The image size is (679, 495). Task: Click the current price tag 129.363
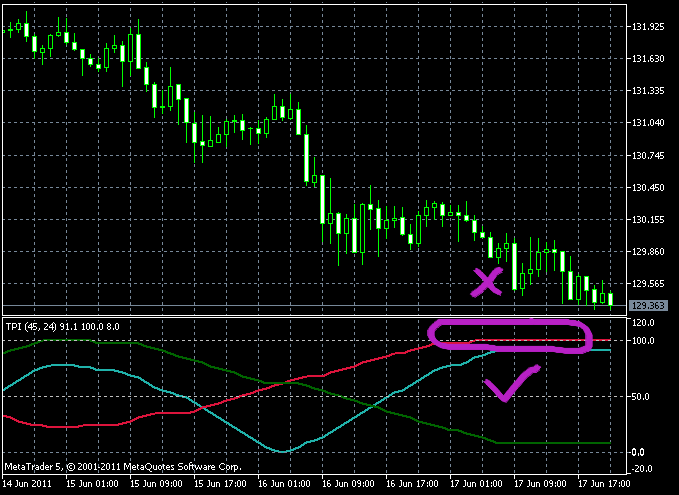pos(648,306)
